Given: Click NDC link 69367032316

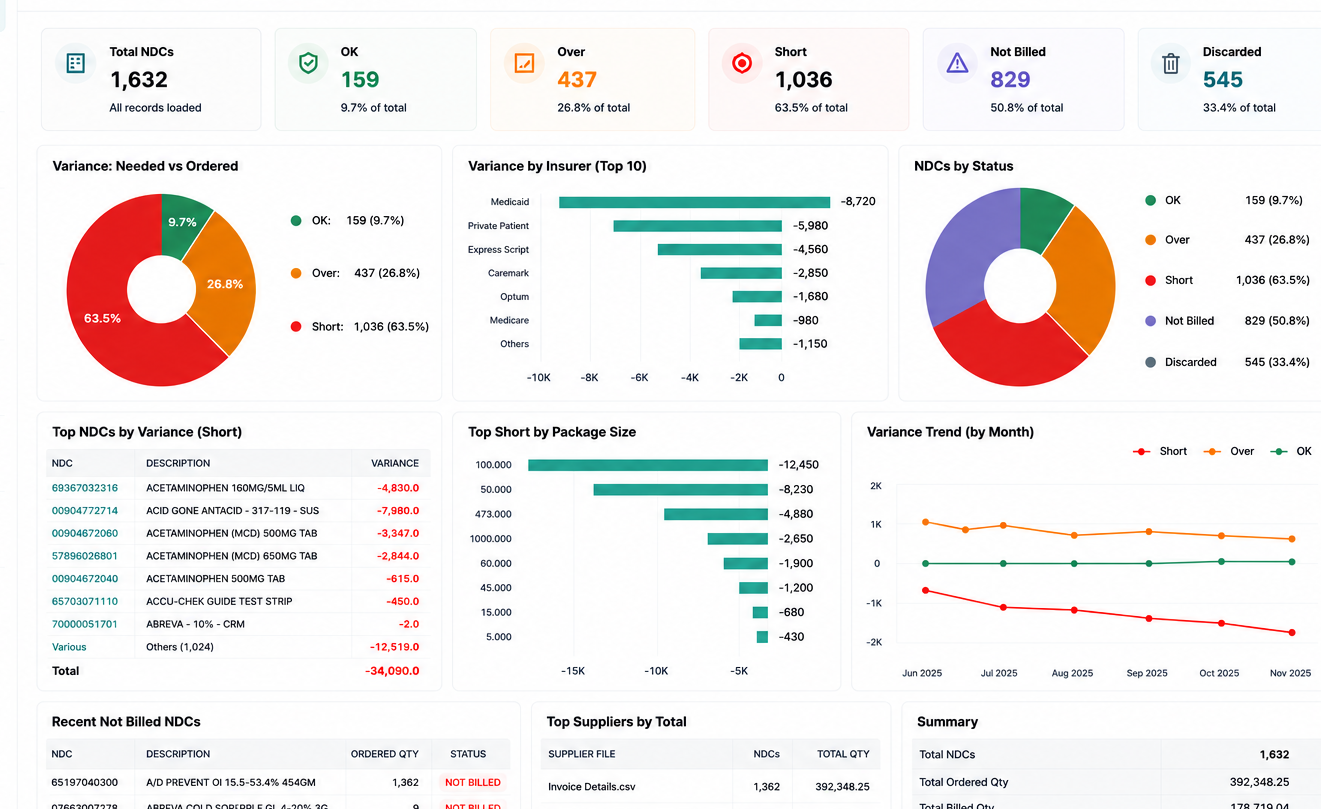Looking at the screenshot, I should pyautogui.click(x=85, y=488).
